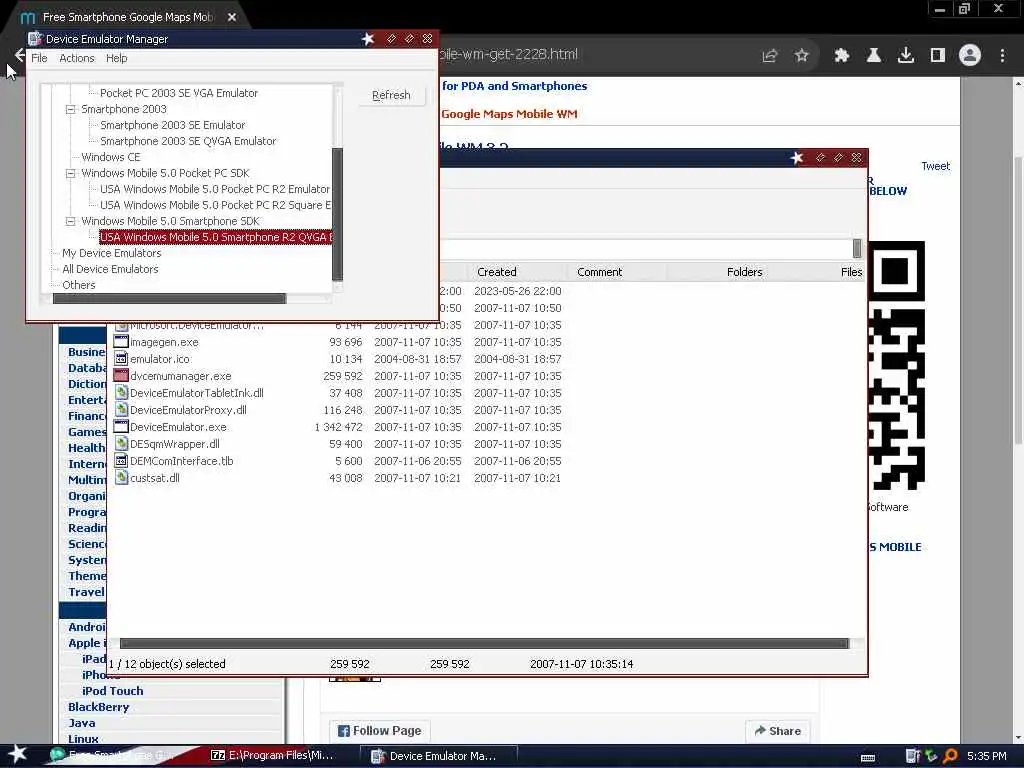This screenshot has height=768, width=1024.
Task: Select the Others tree node
Action: [x=78, y=285]
